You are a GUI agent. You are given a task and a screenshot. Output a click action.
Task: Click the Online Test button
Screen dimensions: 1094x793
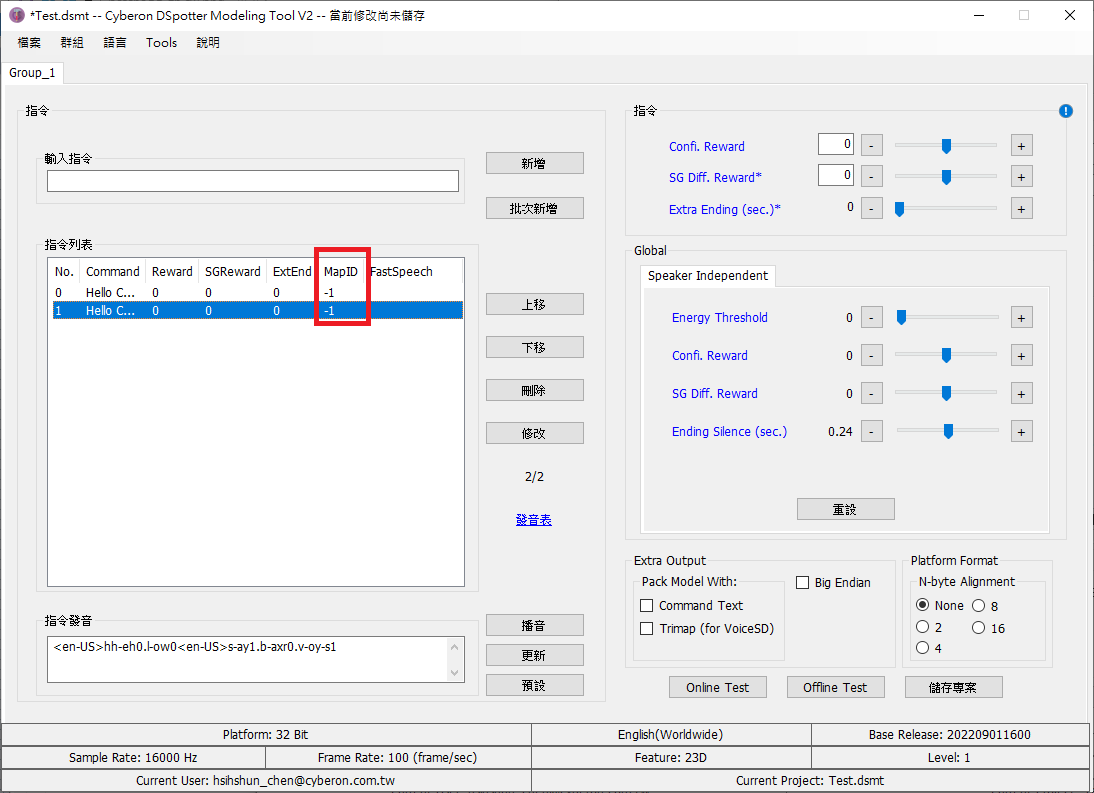[717, 687]
